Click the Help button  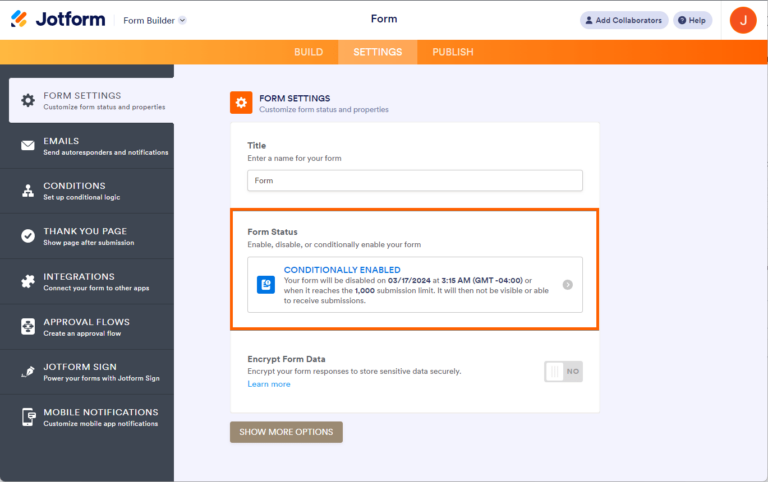pos(692,20)
